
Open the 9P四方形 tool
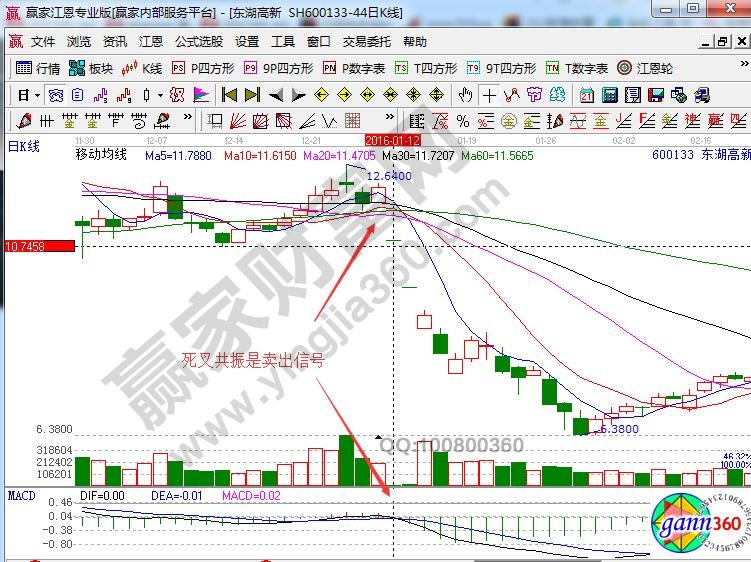coord(279,69)
